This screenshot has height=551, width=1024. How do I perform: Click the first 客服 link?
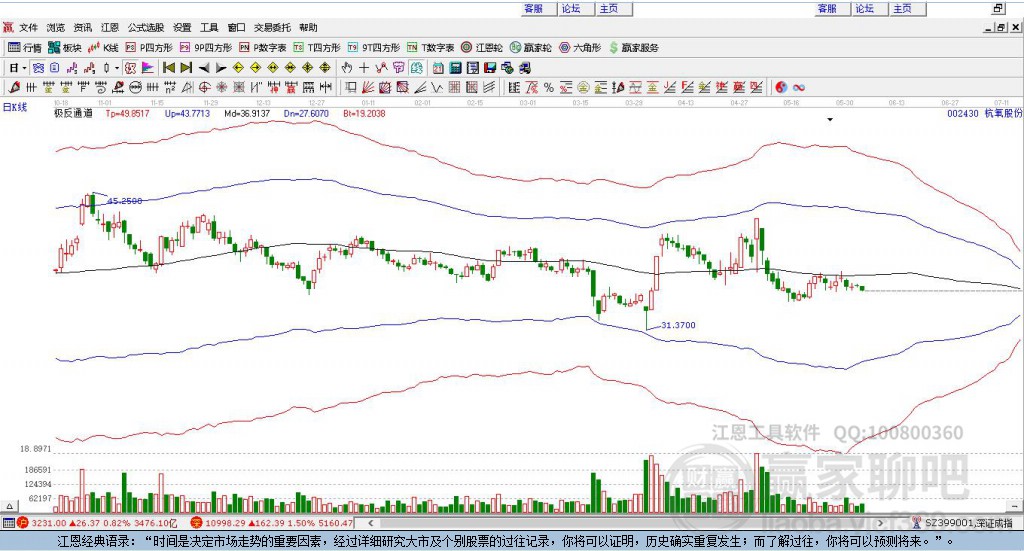point(534,8)
